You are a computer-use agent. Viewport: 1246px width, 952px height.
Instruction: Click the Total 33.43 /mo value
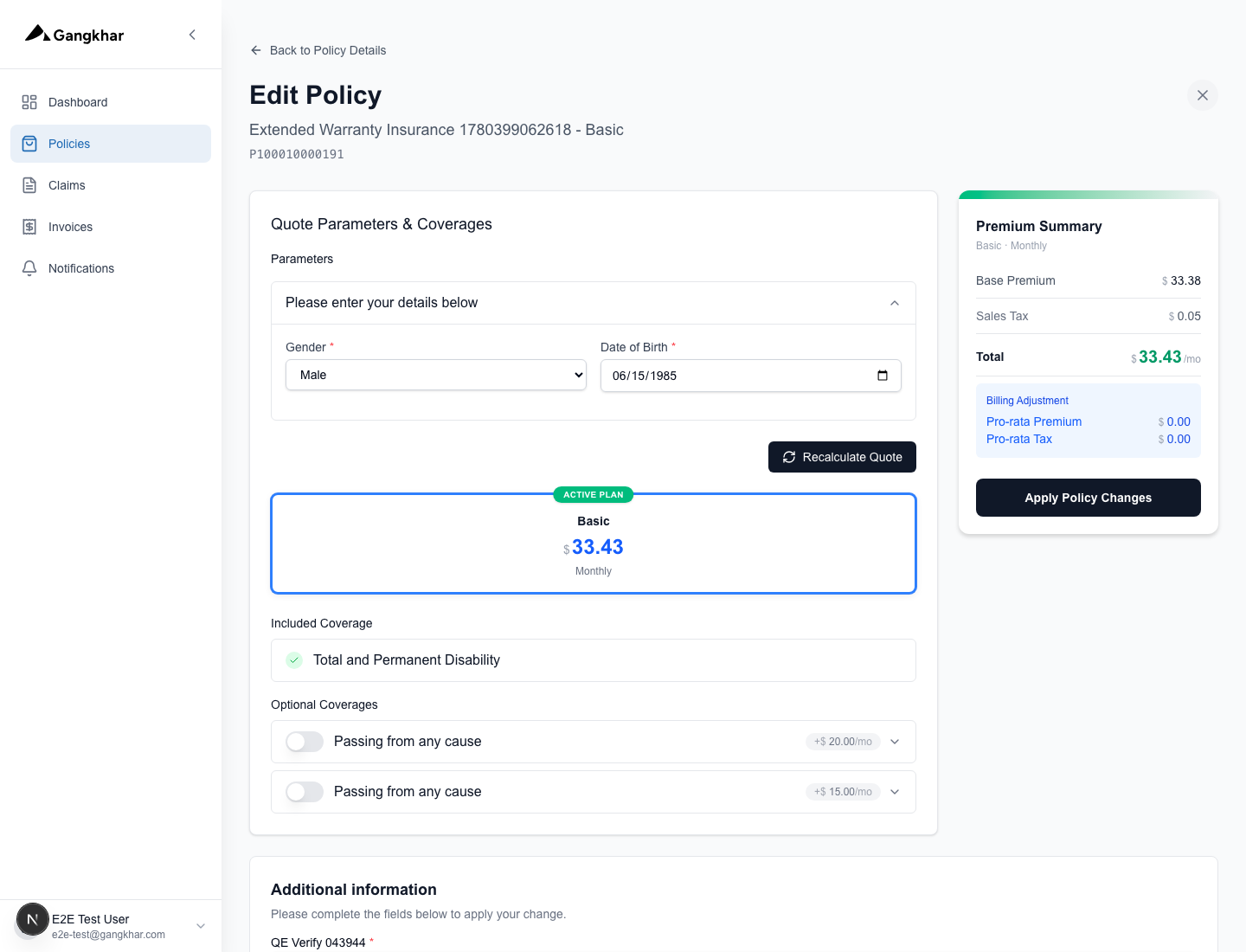pyautogui.click(x=1166, y=357)
